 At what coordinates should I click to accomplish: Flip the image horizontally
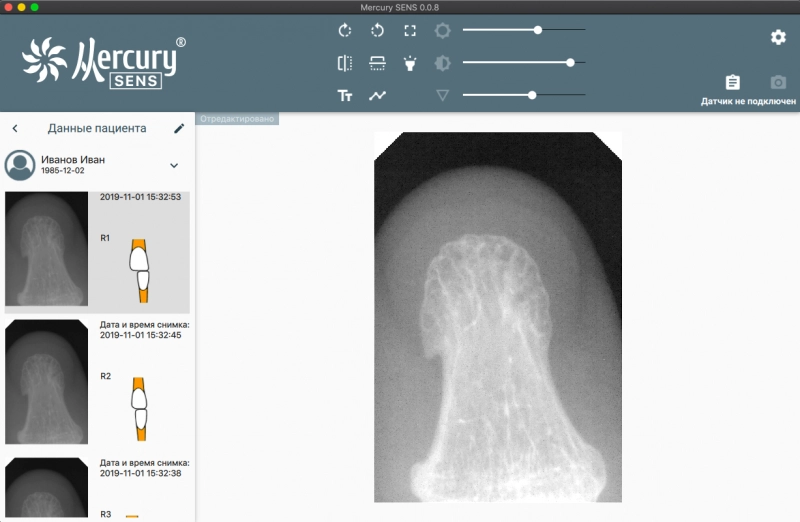click(345, 63)
